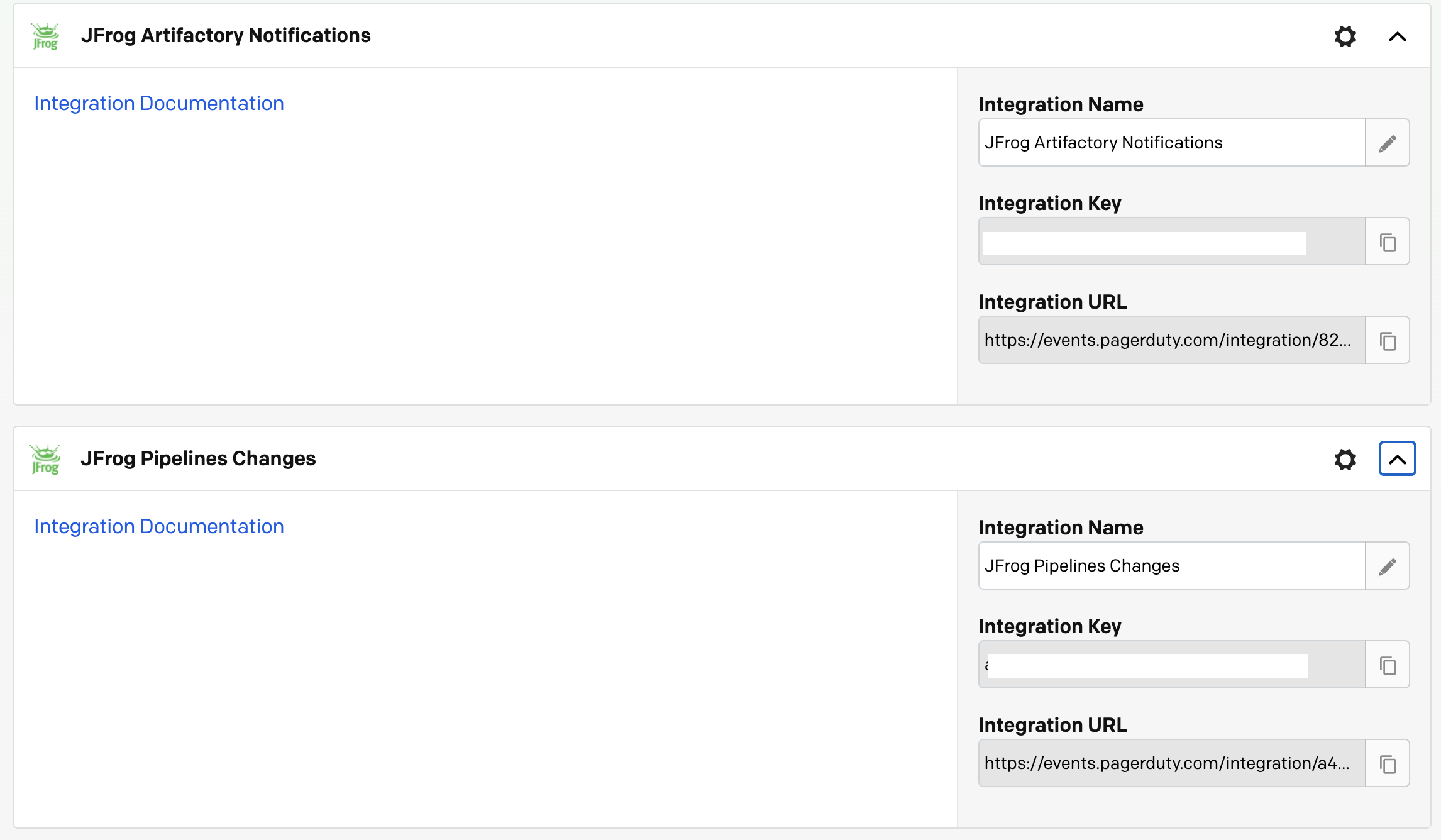Copy Integration URL for Pipelines Changes
Screen dimensions: 1441x840
coord(1388,763)
